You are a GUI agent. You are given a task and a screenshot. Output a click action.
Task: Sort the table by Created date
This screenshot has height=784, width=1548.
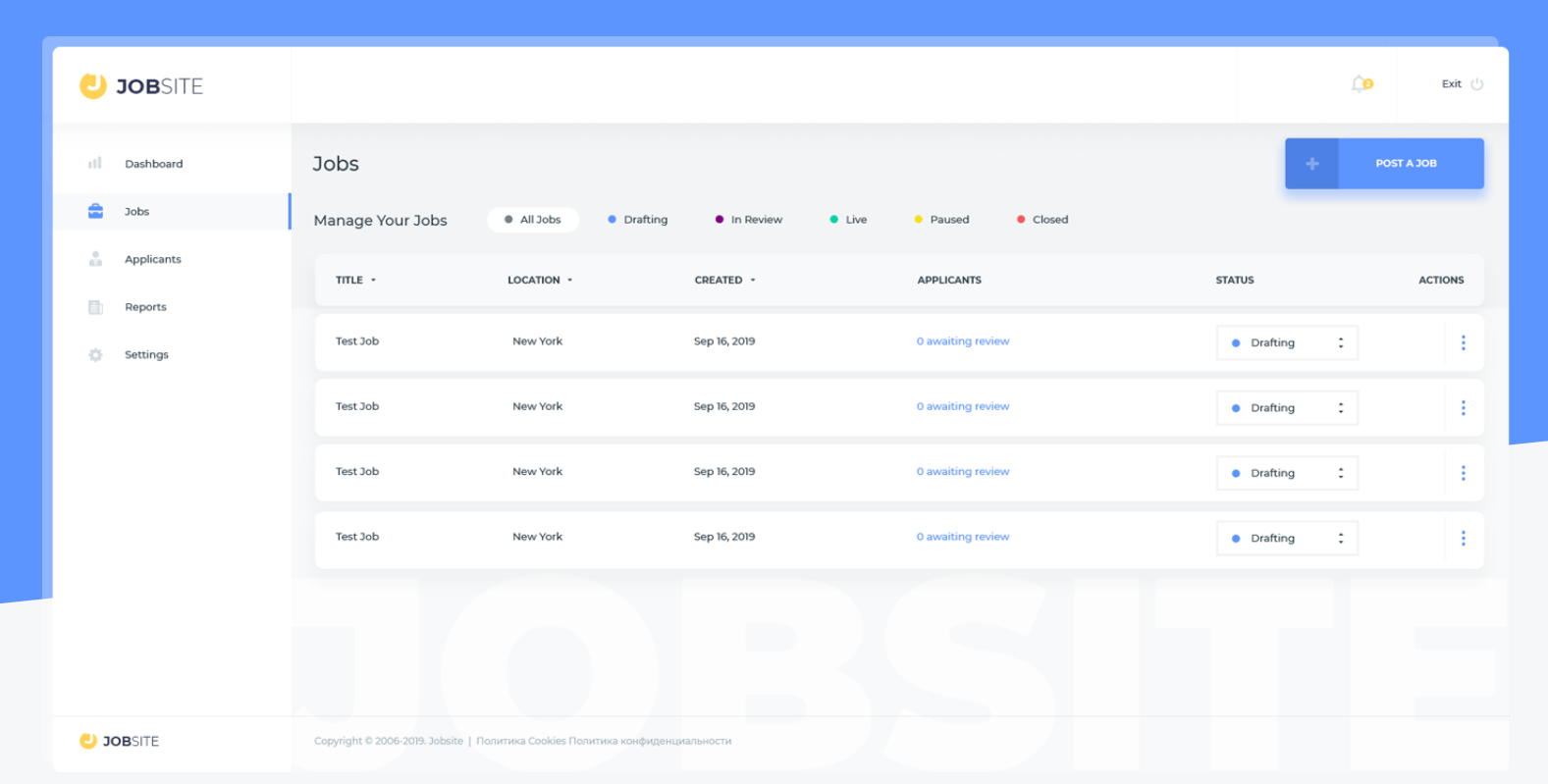725,281
